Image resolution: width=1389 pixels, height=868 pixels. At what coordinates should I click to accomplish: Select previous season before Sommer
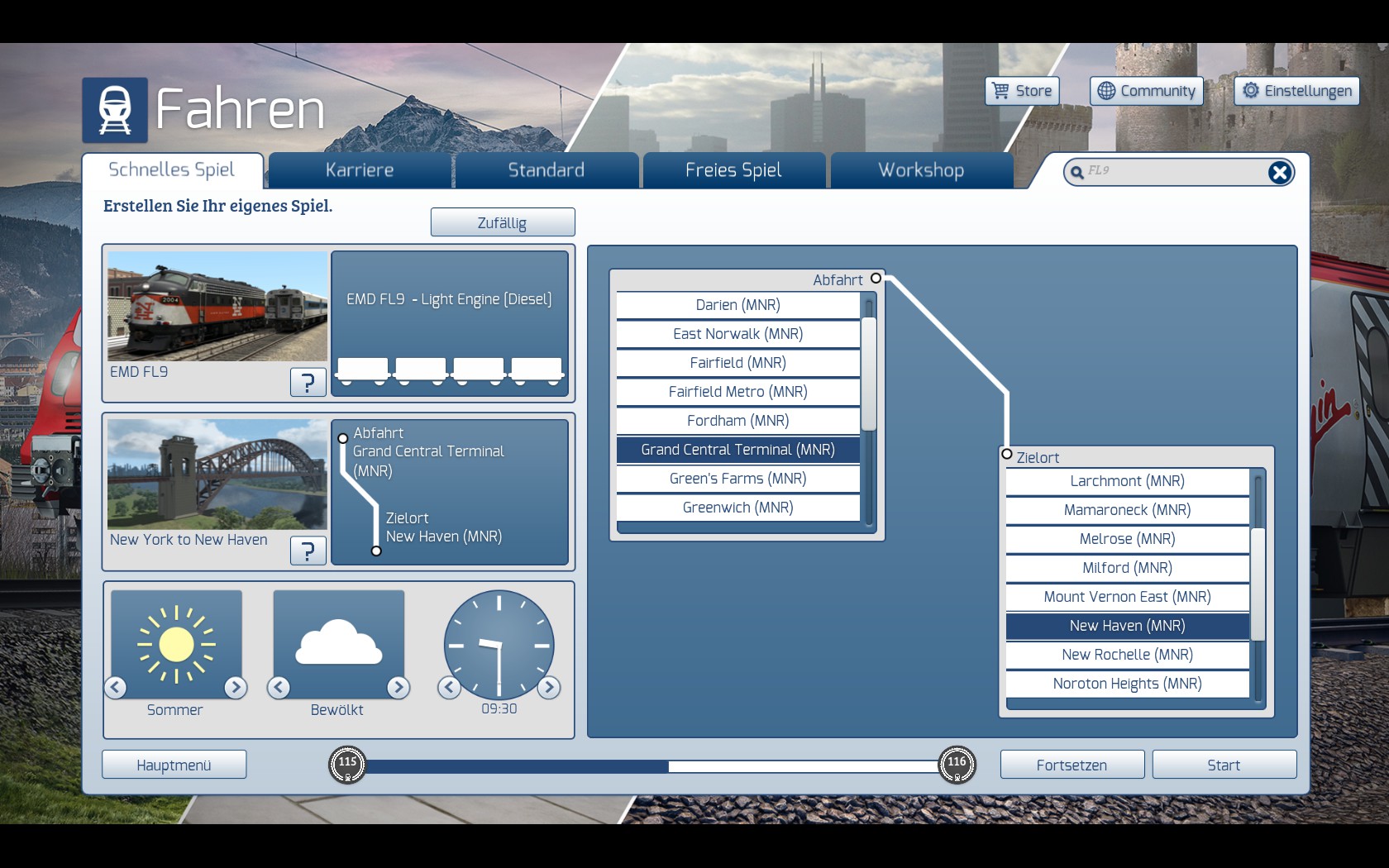(116, 687)
